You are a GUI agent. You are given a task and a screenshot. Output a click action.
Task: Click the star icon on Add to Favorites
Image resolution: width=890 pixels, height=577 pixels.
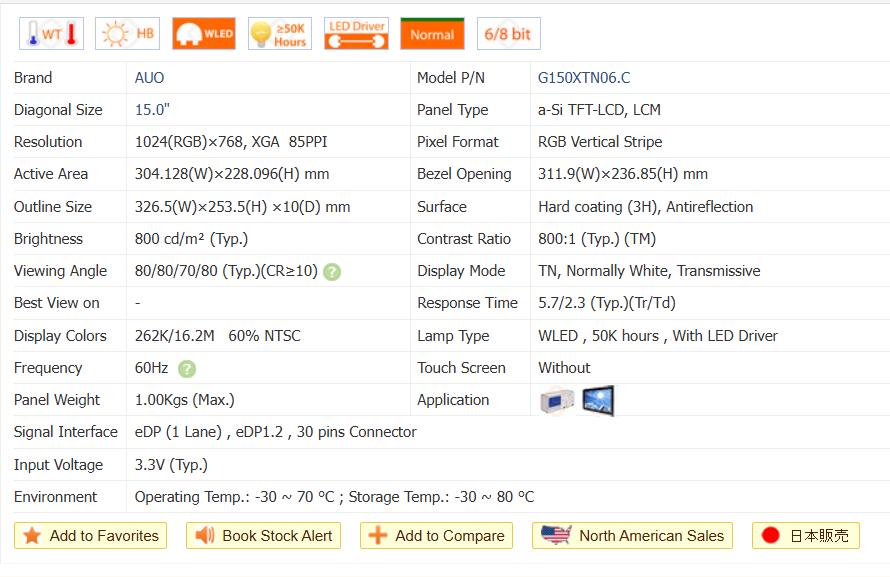tap(32, 536)
